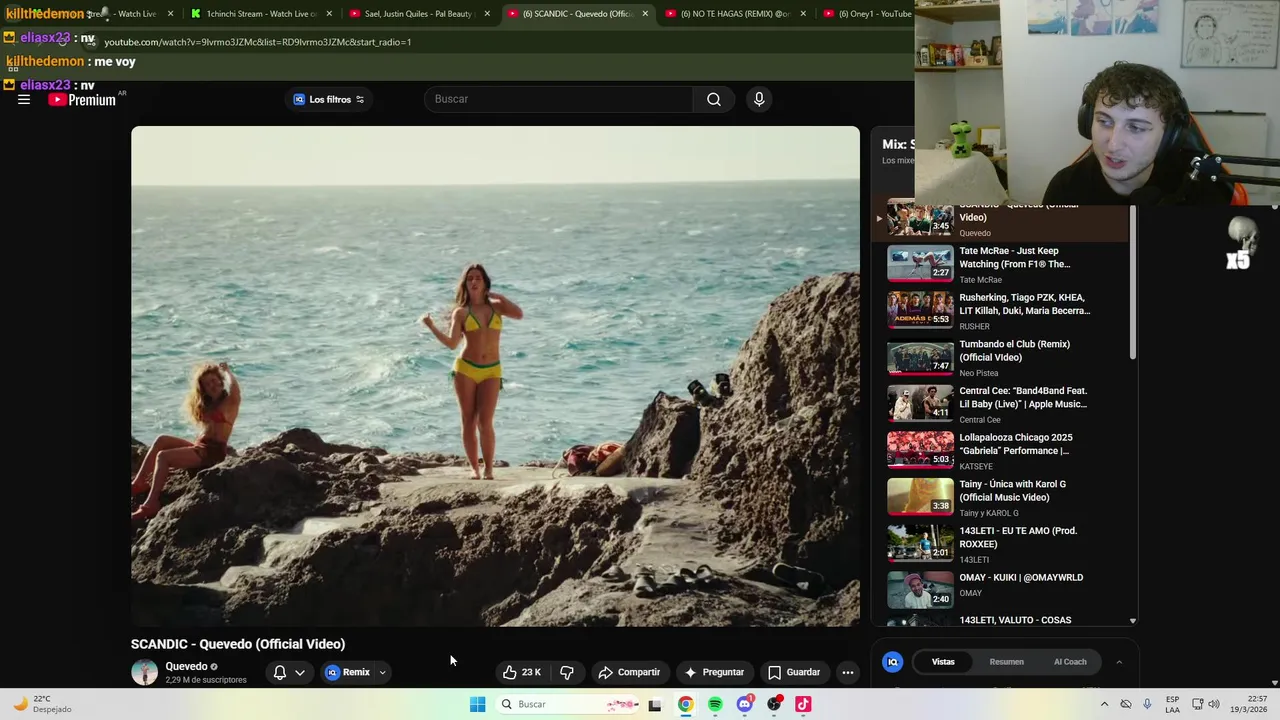Open the YouTube hamburger guide menu
The height and width of the screenshot is (720, 1280).
24,99
